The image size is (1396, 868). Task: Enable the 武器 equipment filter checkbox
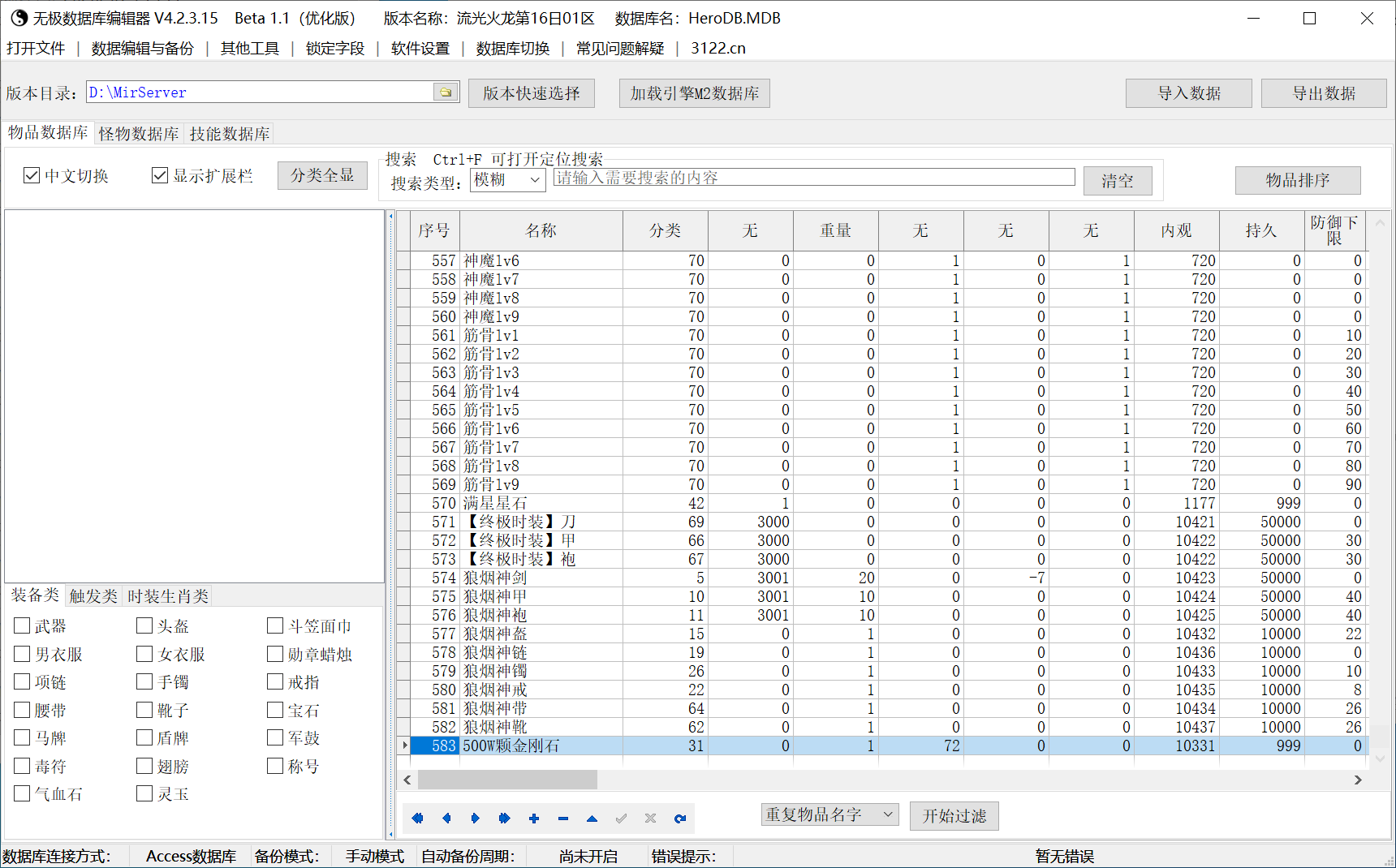pos(22,625)
